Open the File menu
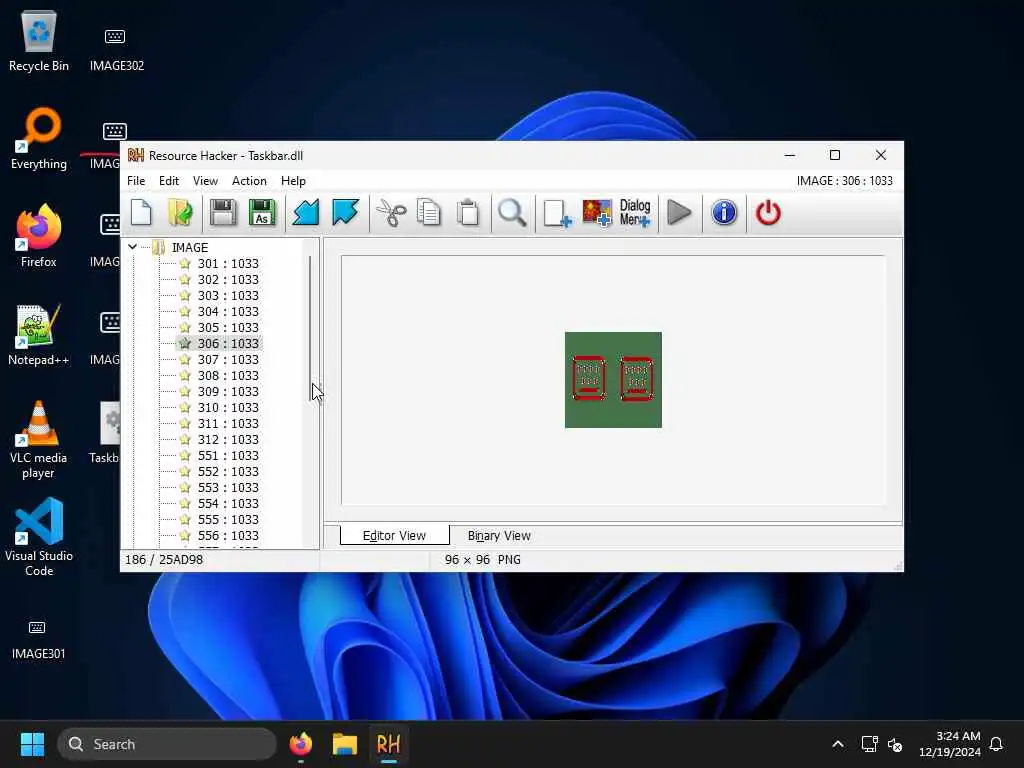1024x768 pixels. [x=136, y=181]
